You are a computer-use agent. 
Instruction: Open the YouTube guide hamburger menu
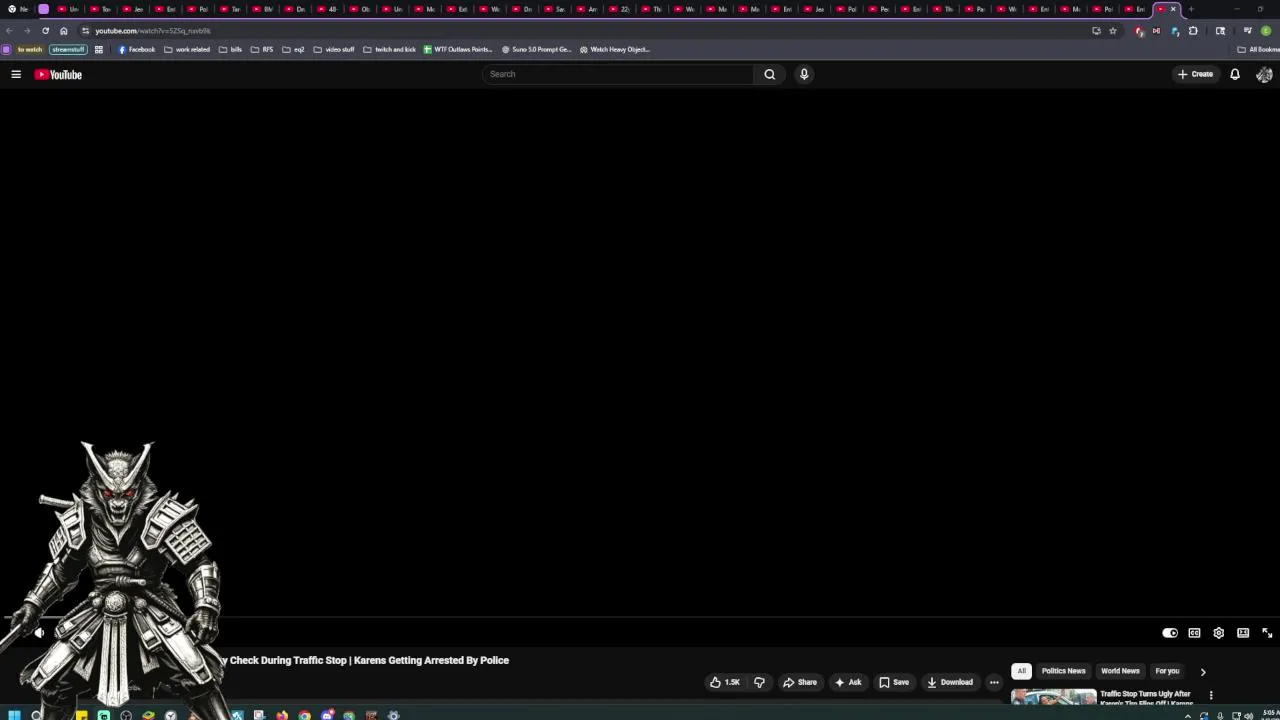pyautogui.click(x=16, y=74)
